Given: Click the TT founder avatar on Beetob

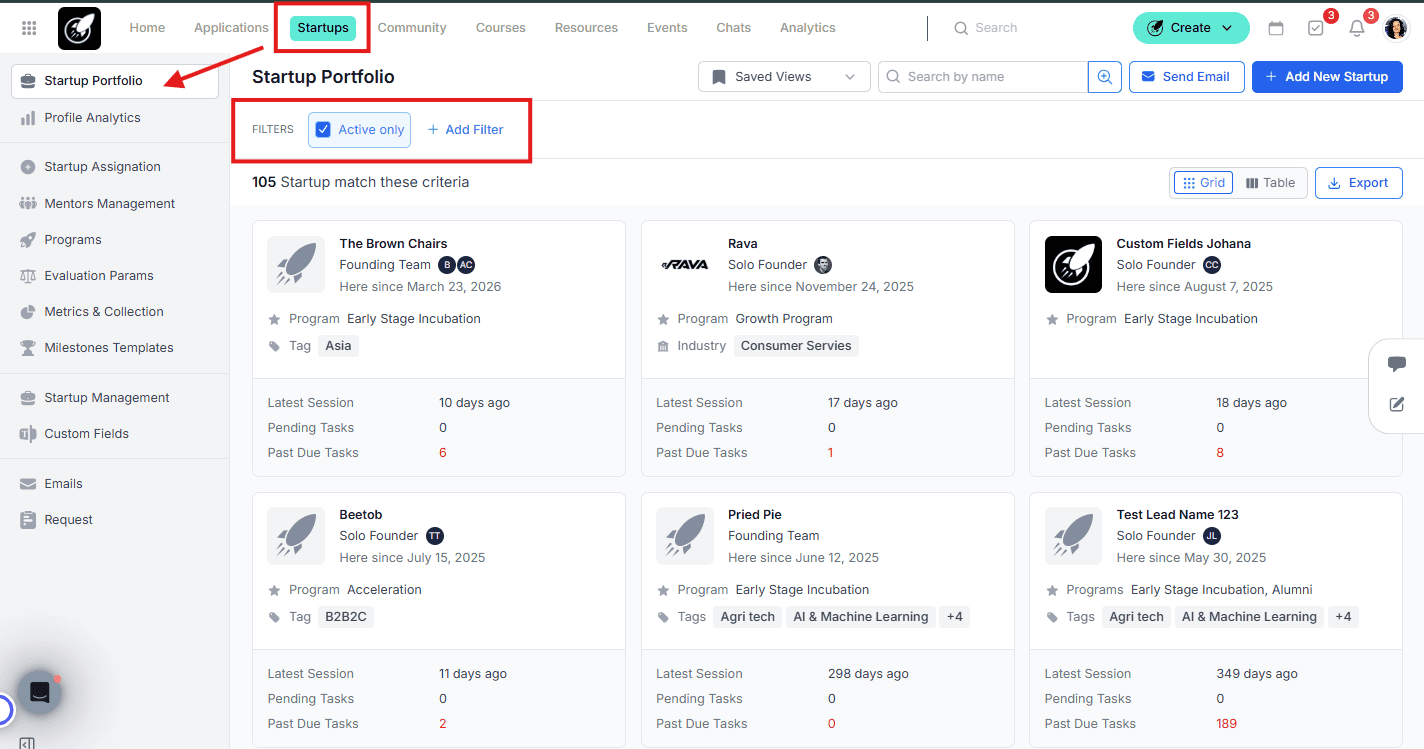Looking at the screenshot, I should (x=435, y=536).
